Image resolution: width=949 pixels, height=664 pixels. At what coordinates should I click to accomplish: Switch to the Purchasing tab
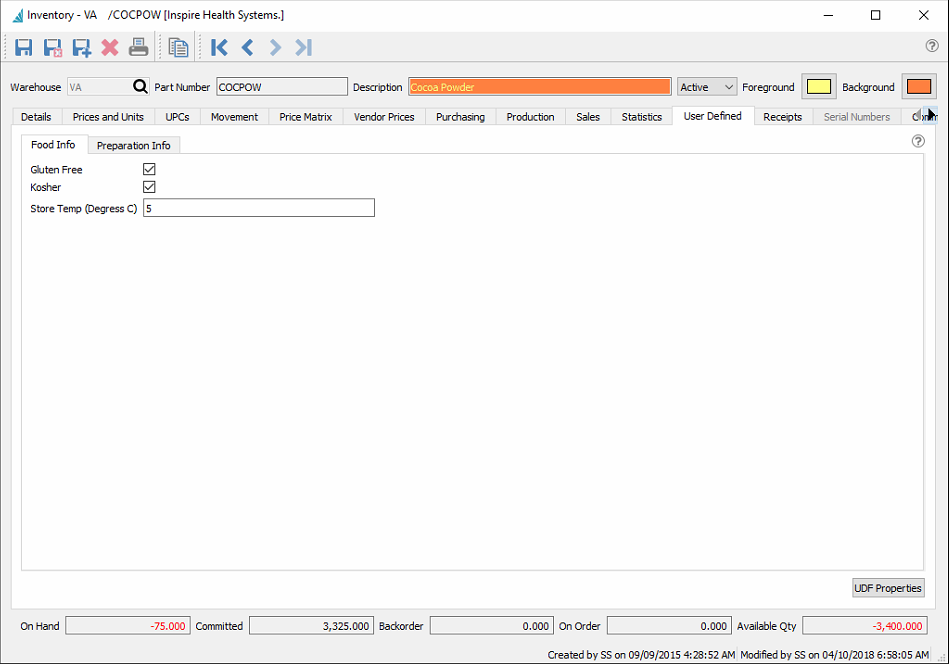pos(461,117)
